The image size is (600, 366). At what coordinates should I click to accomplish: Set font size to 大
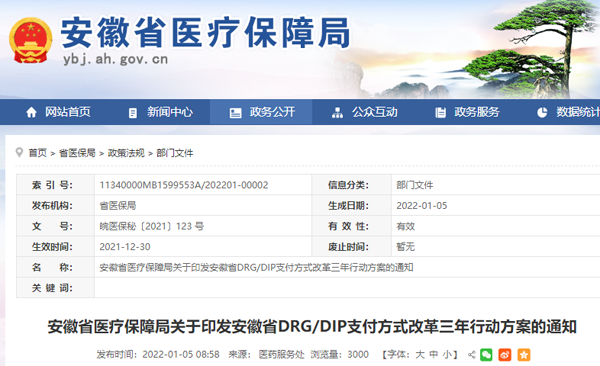(x=420, y=355)
